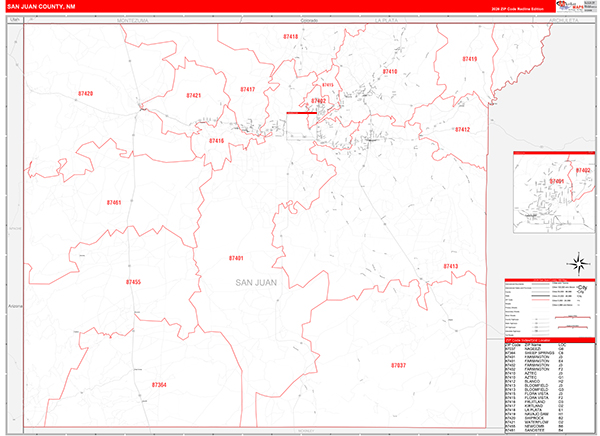Select the 87401 label in the inset map

pos(557,181)
